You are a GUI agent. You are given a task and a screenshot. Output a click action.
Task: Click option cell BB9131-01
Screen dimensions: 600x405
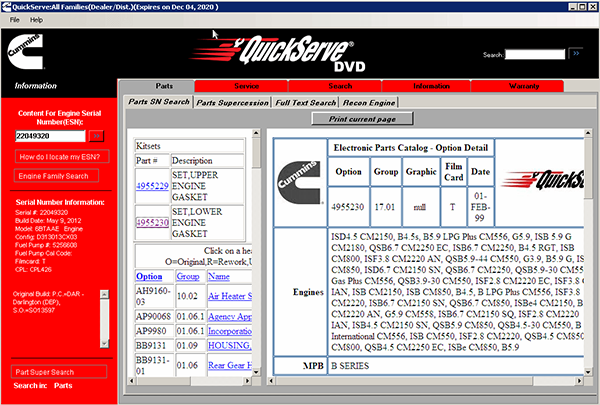pos(154,365)
